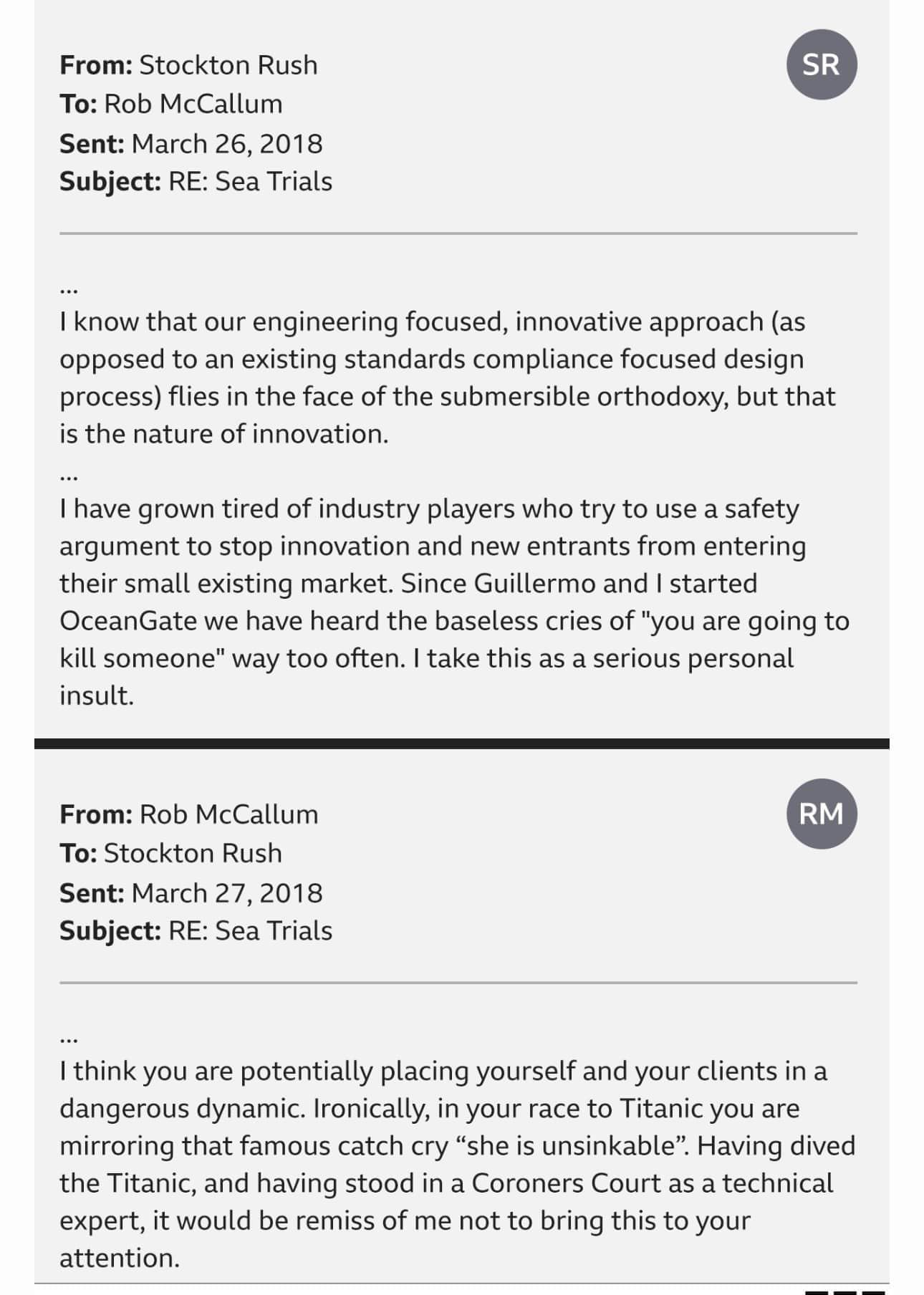
Task: Click the RM avatar circle
Action: tap(822, 814)
